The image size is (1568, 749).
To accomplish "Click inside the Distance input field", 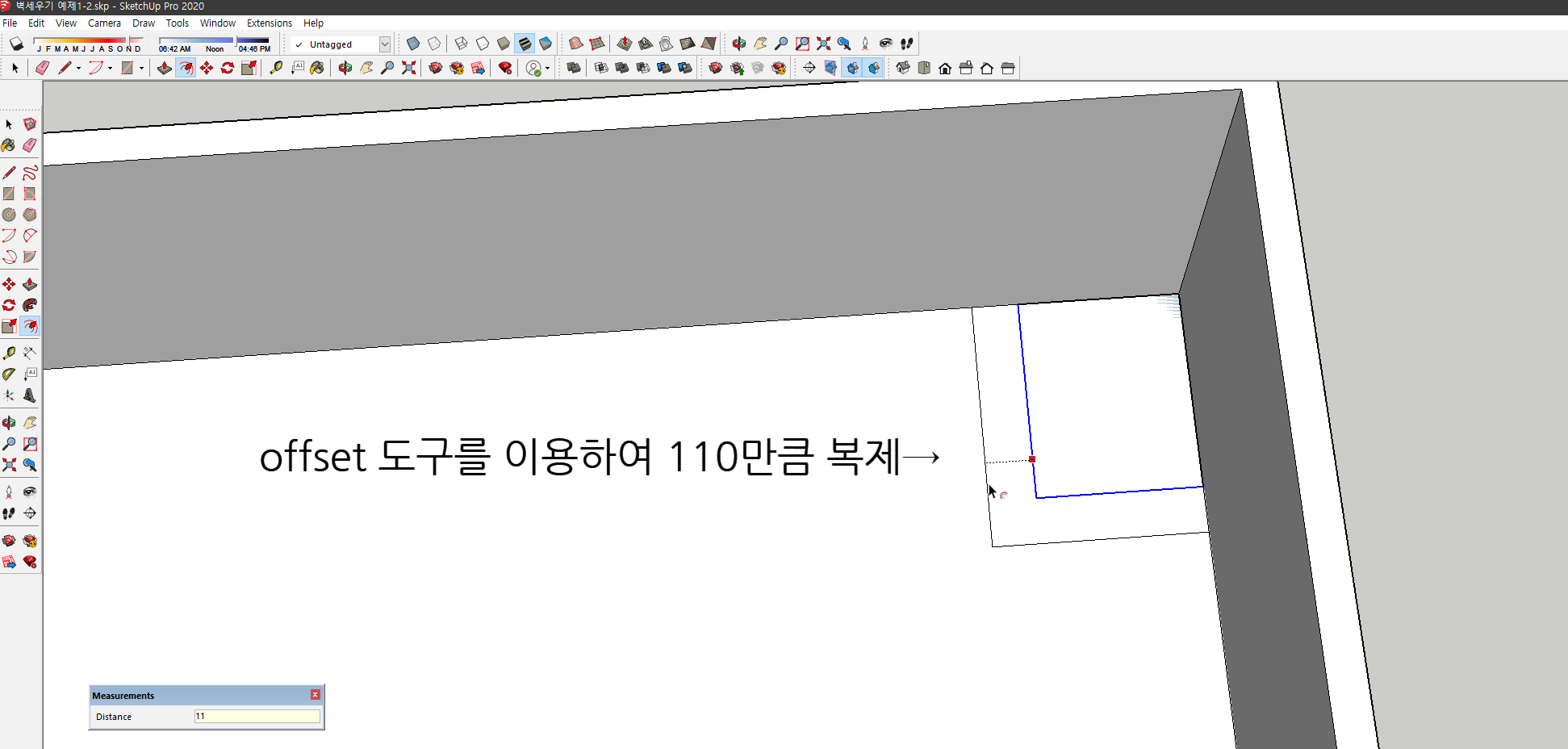I will (x=256, y=716).
